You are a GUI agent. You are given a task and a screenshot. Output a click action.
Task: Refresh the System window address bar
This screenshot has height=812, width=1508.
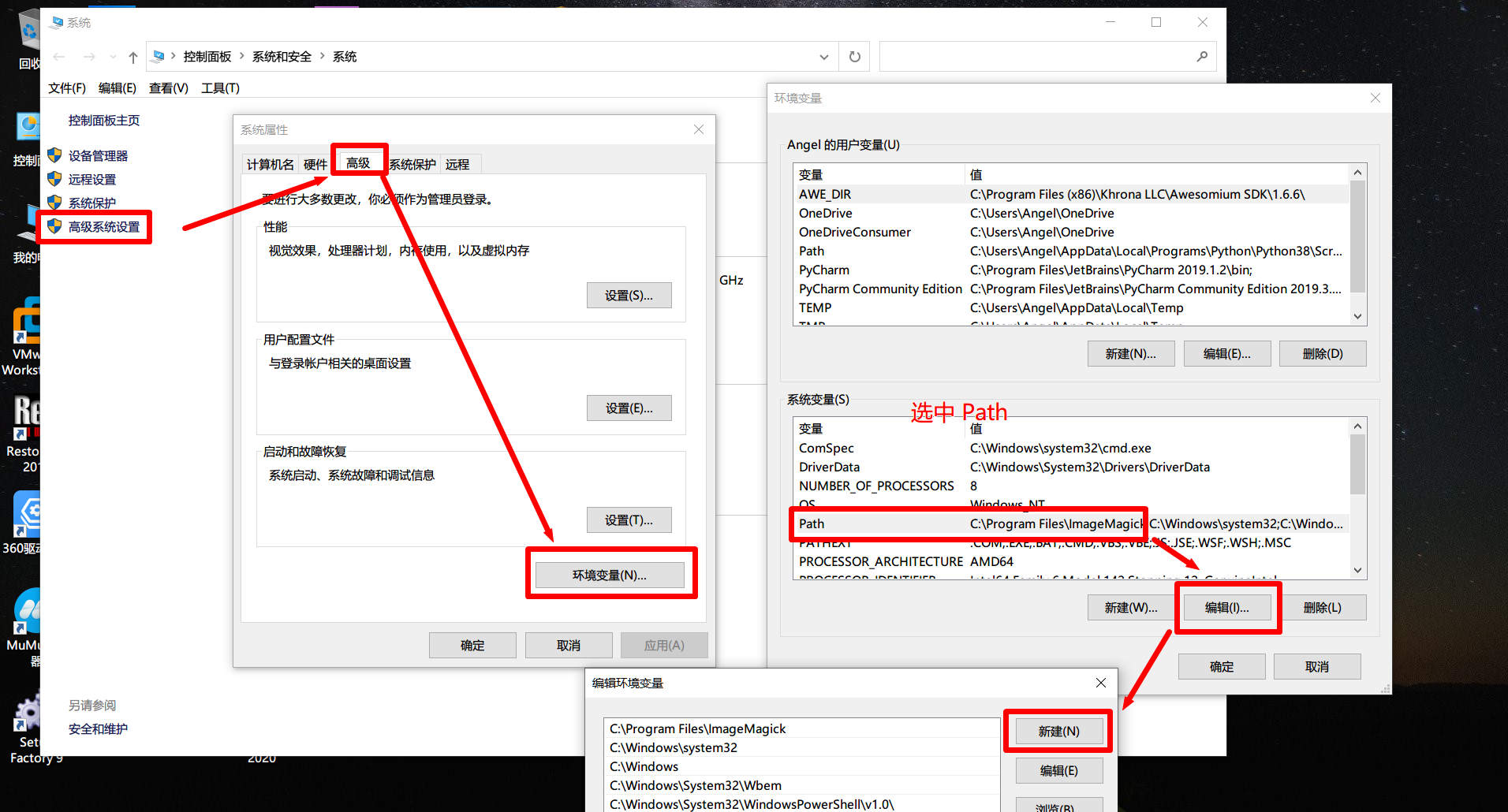click(855, 57)
